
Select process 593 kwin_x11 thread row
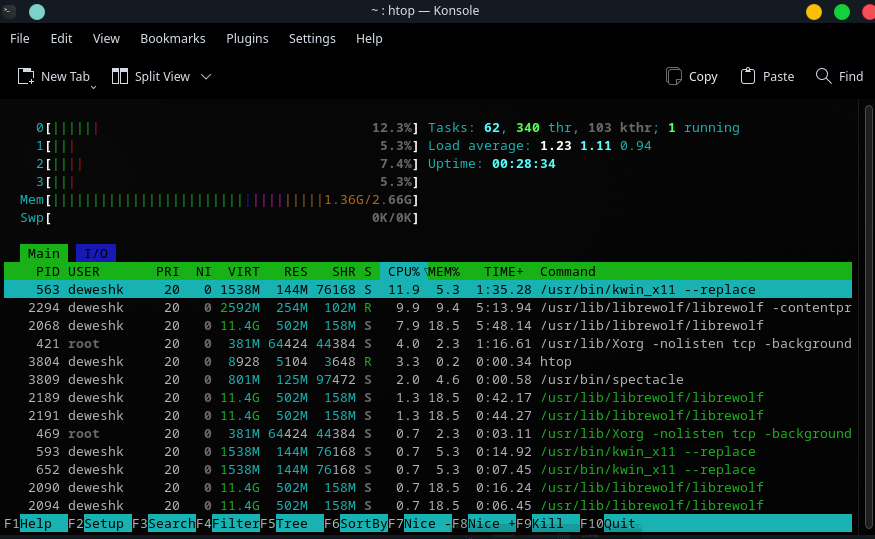pyautogui.click(x=428, y=451)
